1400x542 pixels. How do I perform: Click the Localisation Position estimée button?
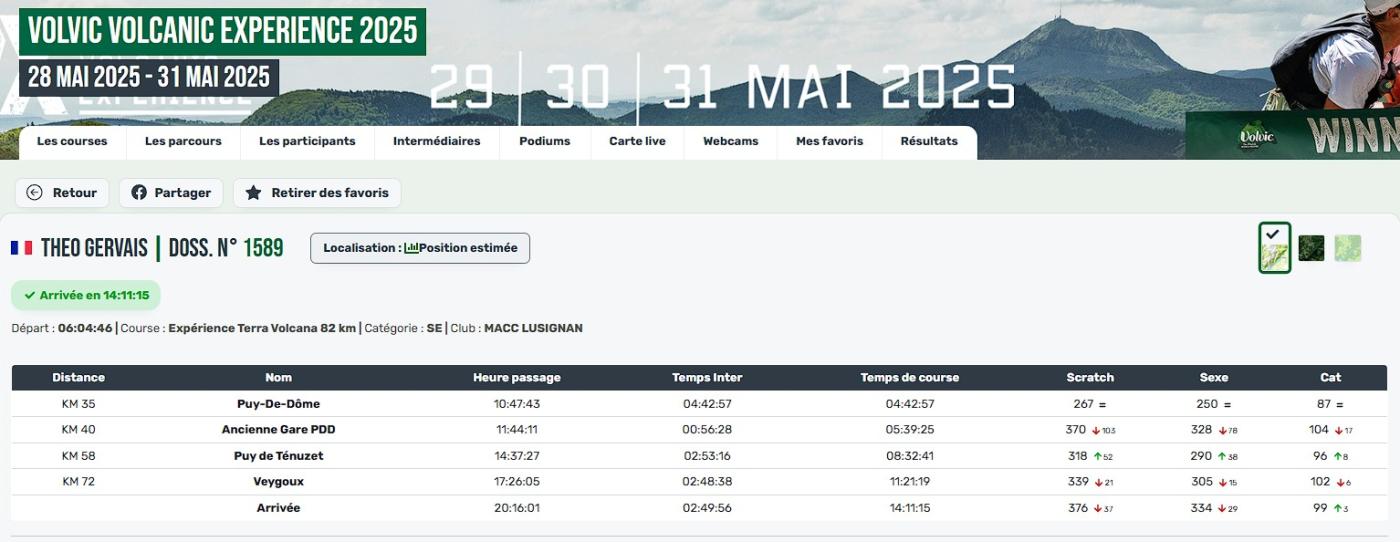tap(420, 248)
